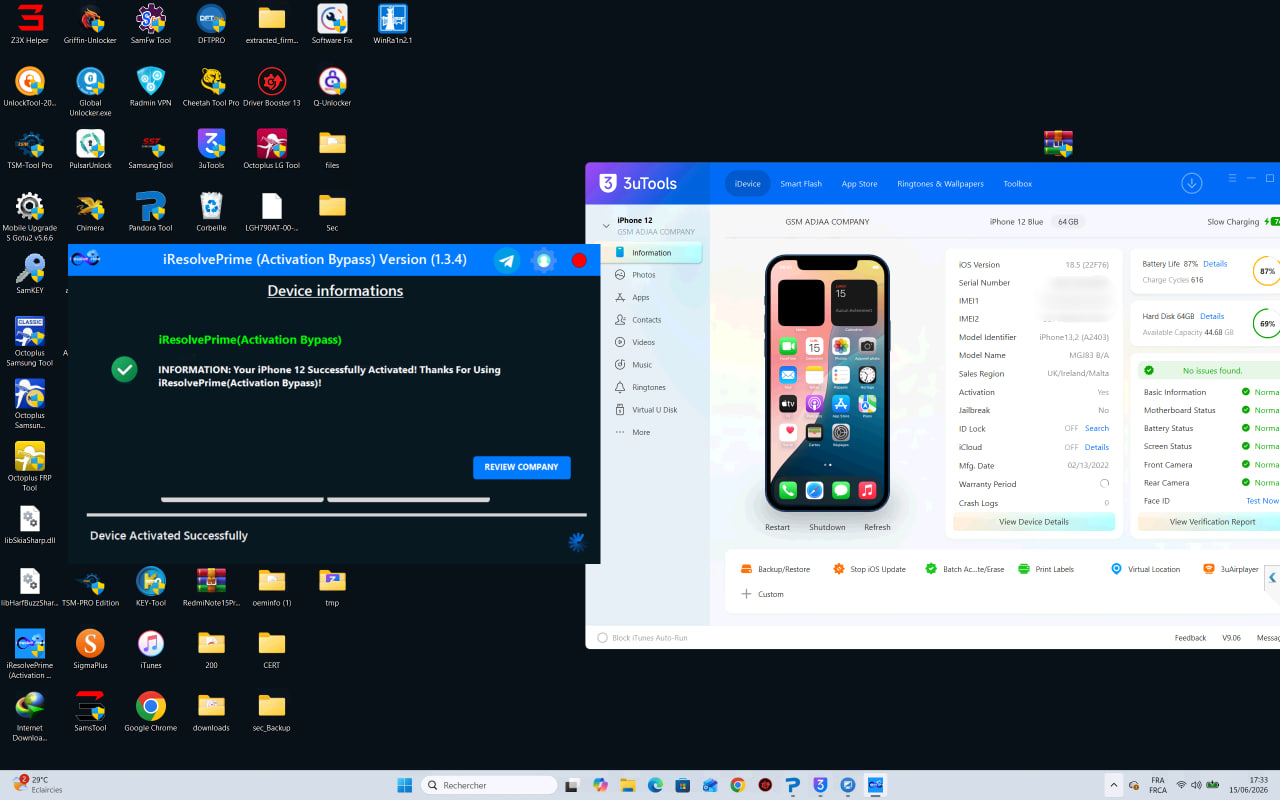Click the Stop iOS Update tool
Screen dimensions: 1280x800
[x=869, y=569]
